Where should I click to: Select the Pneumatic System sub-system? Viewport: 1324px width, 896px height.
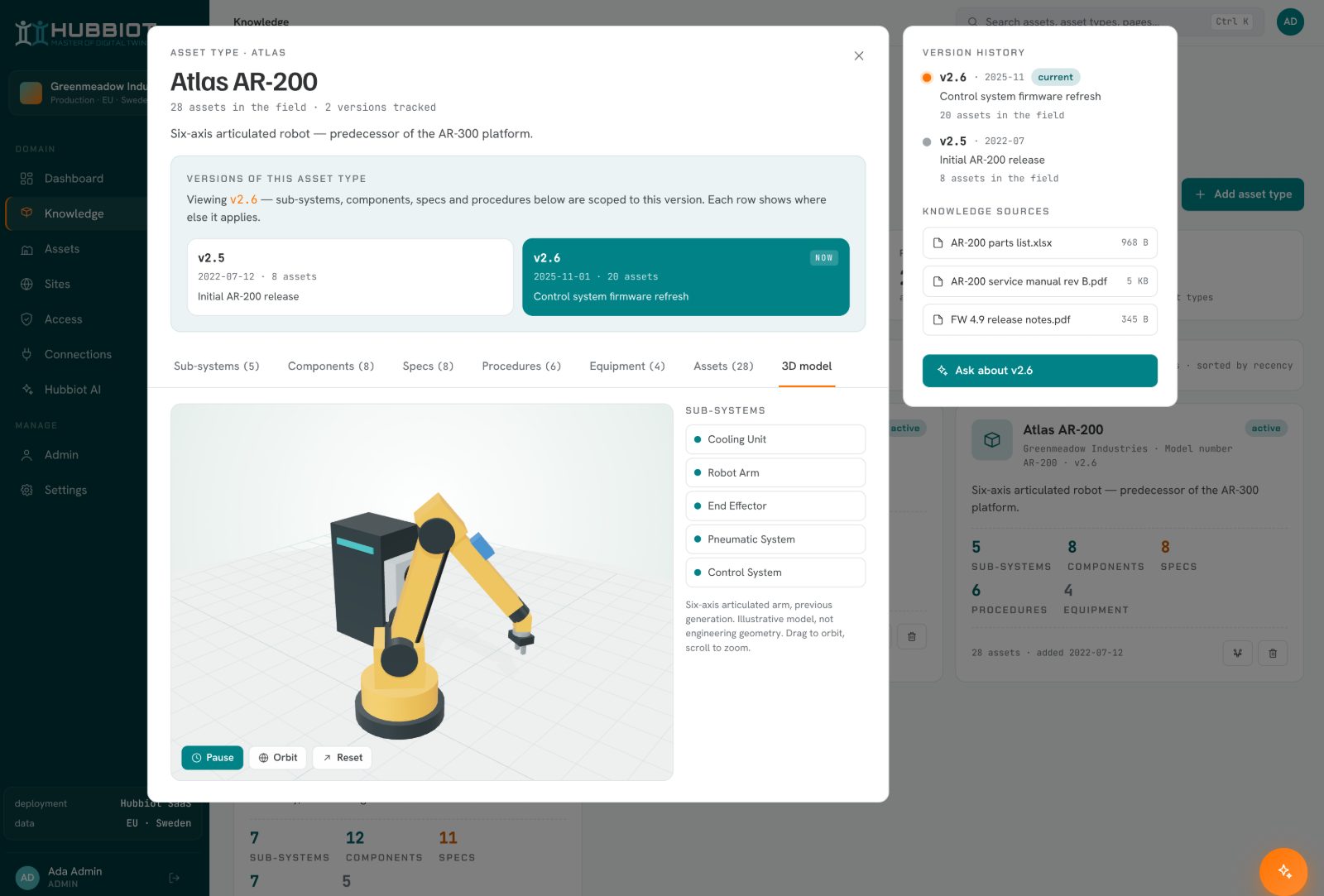[775, 539]
